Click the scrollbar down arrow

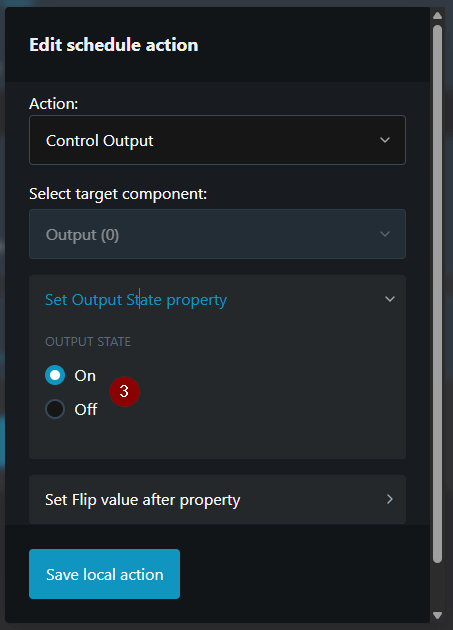pyautogui.click(x=437, y=615)
